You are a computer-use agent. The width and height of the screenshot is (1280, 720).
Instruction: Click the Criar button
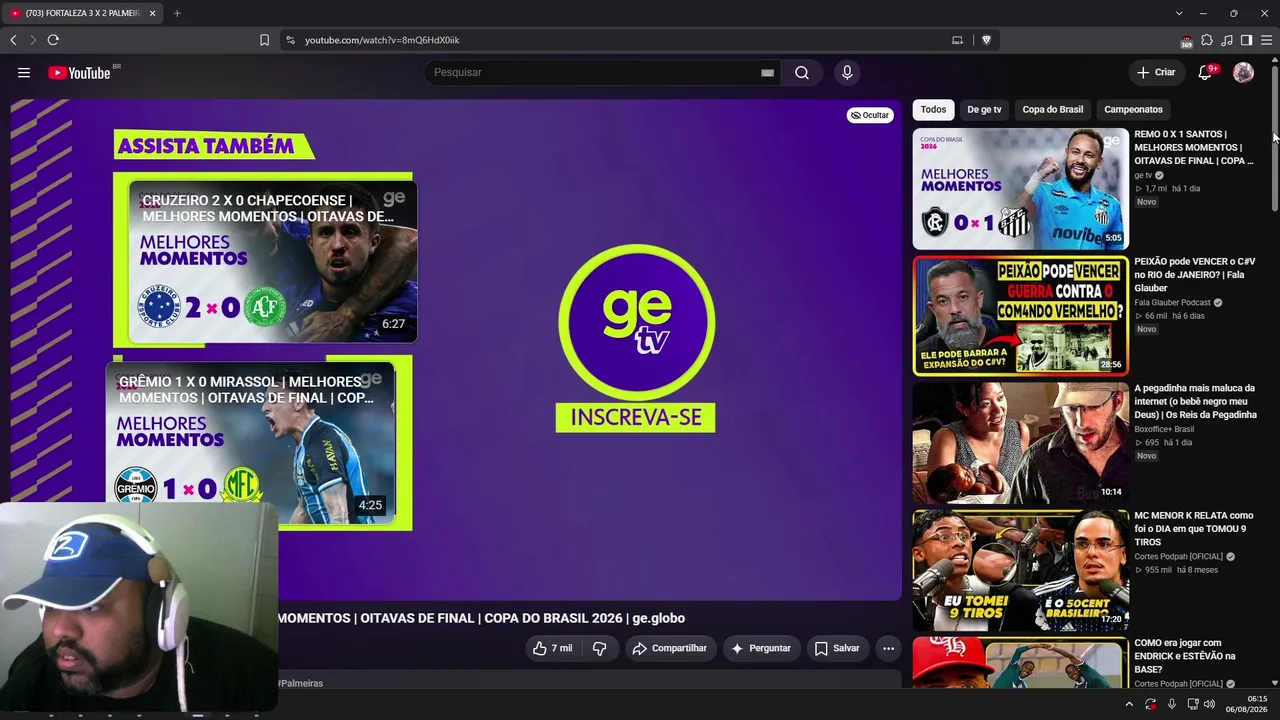coord(1156,72)
